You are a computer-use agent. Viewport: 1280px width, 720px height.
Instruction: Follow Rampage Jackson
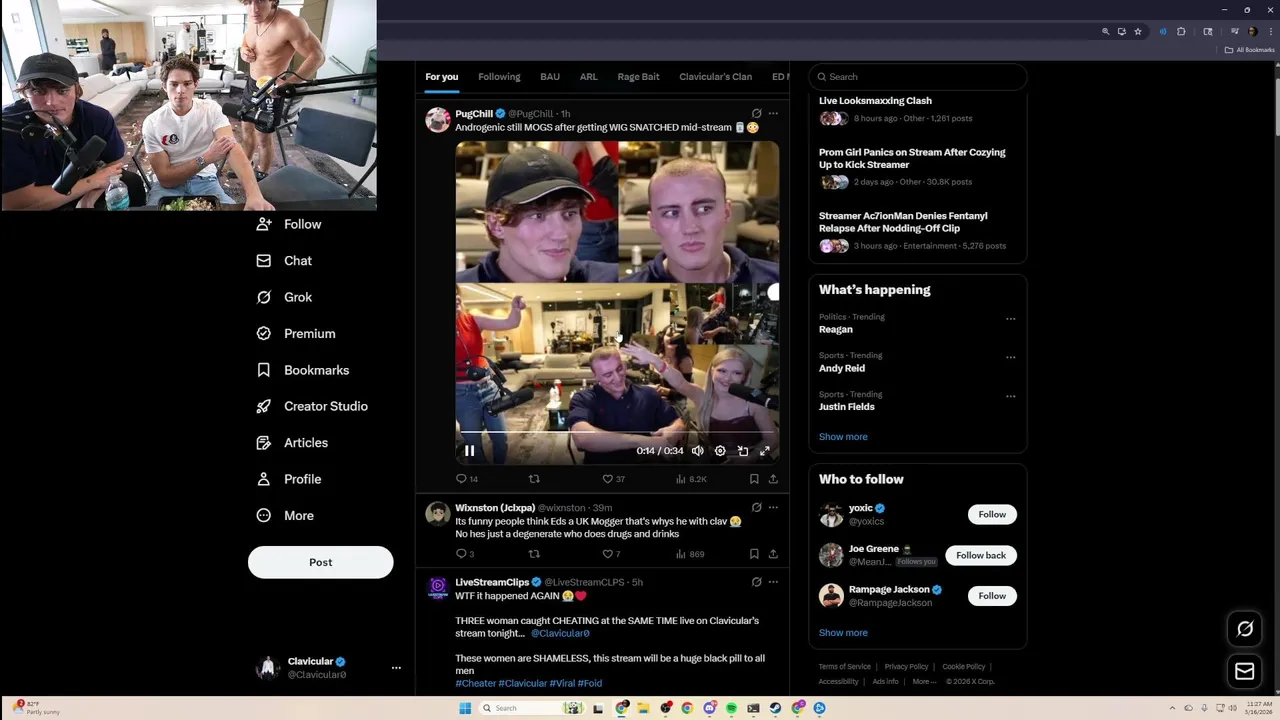point(992,596)
